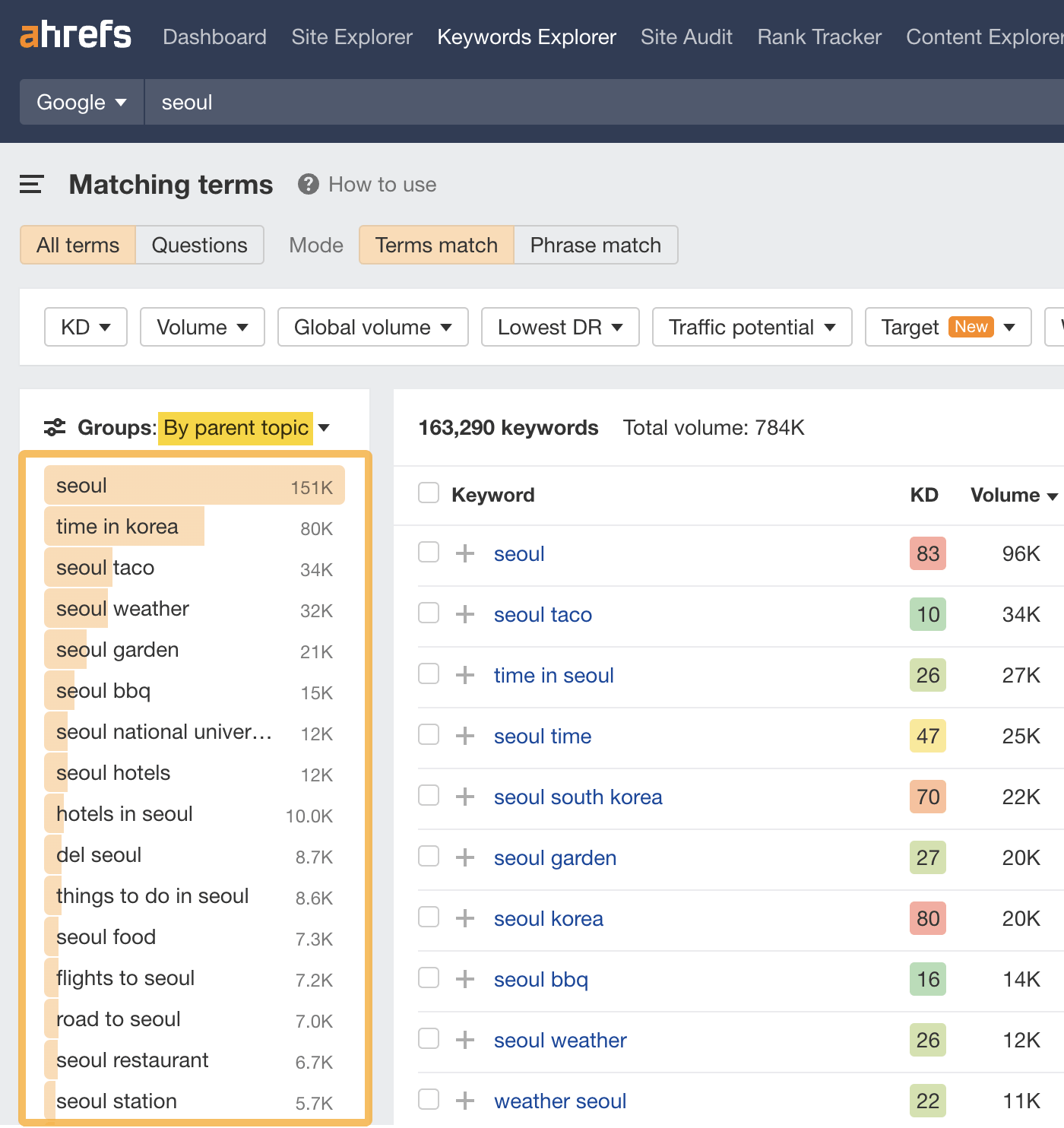Open the Traffic potential filter
The height and width of the screenshot is (1128, 1064).
click(751, 327)
